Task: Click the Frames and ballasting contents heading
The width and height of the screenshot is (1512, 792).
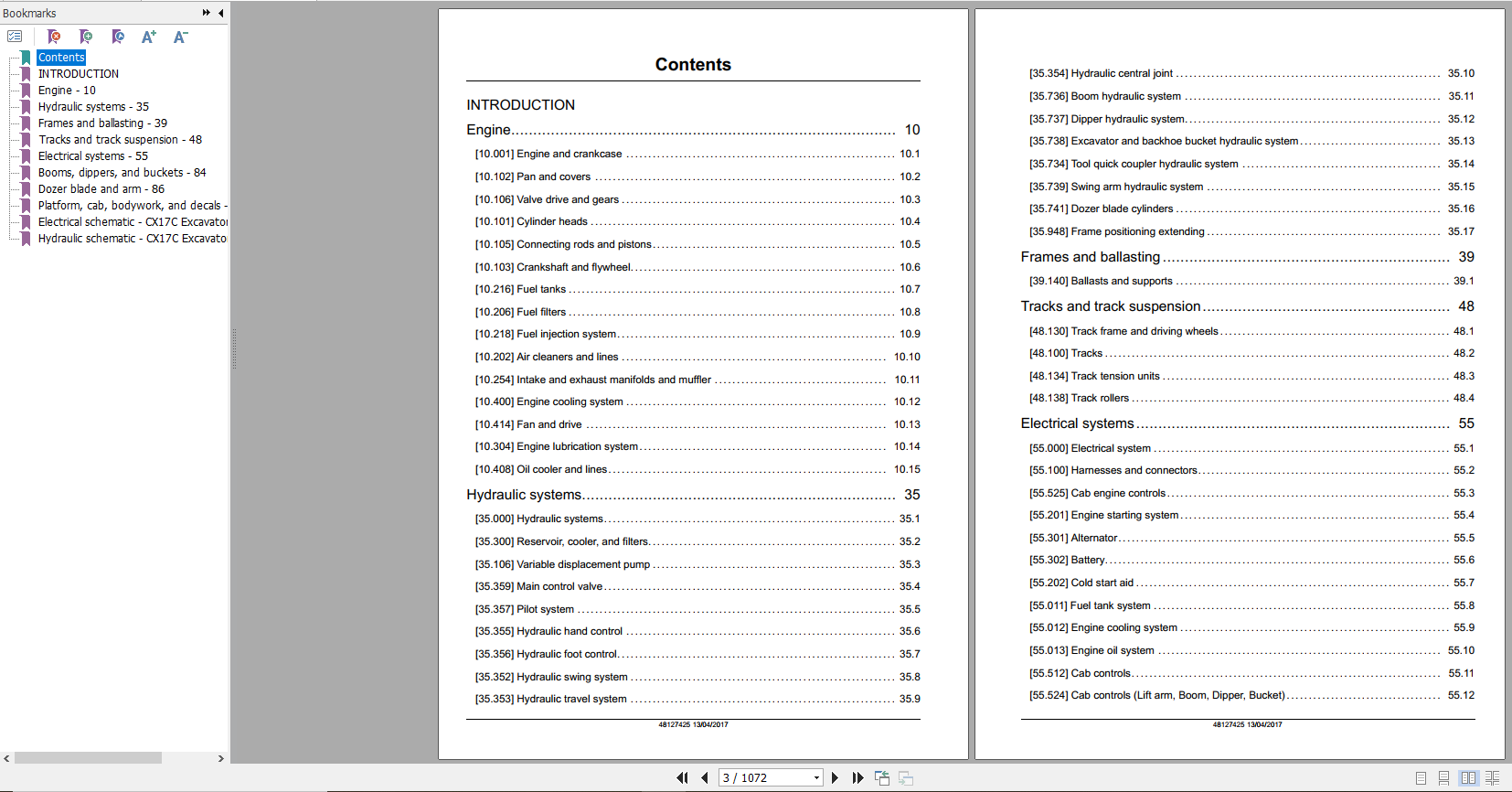Action: pos(1091,257)
